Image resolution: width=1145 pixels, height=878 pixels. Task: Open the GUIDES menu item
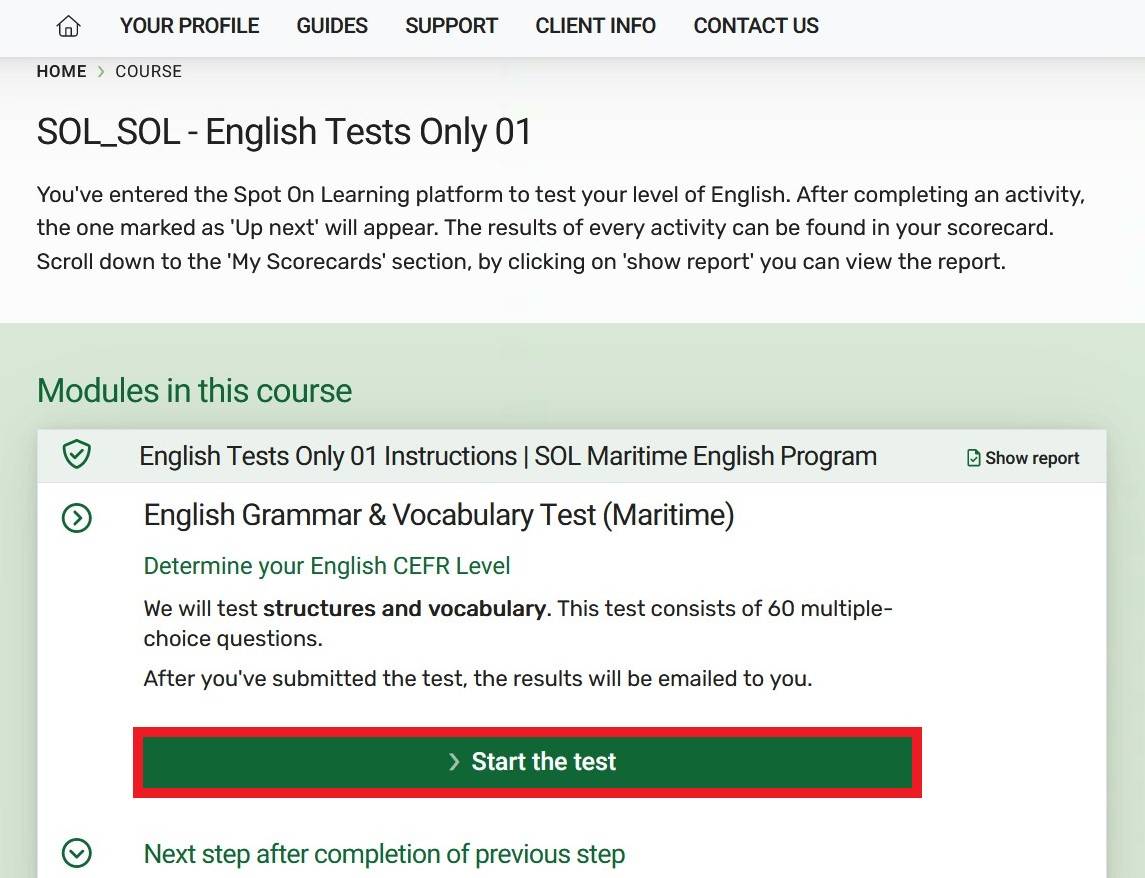(332, 26)
